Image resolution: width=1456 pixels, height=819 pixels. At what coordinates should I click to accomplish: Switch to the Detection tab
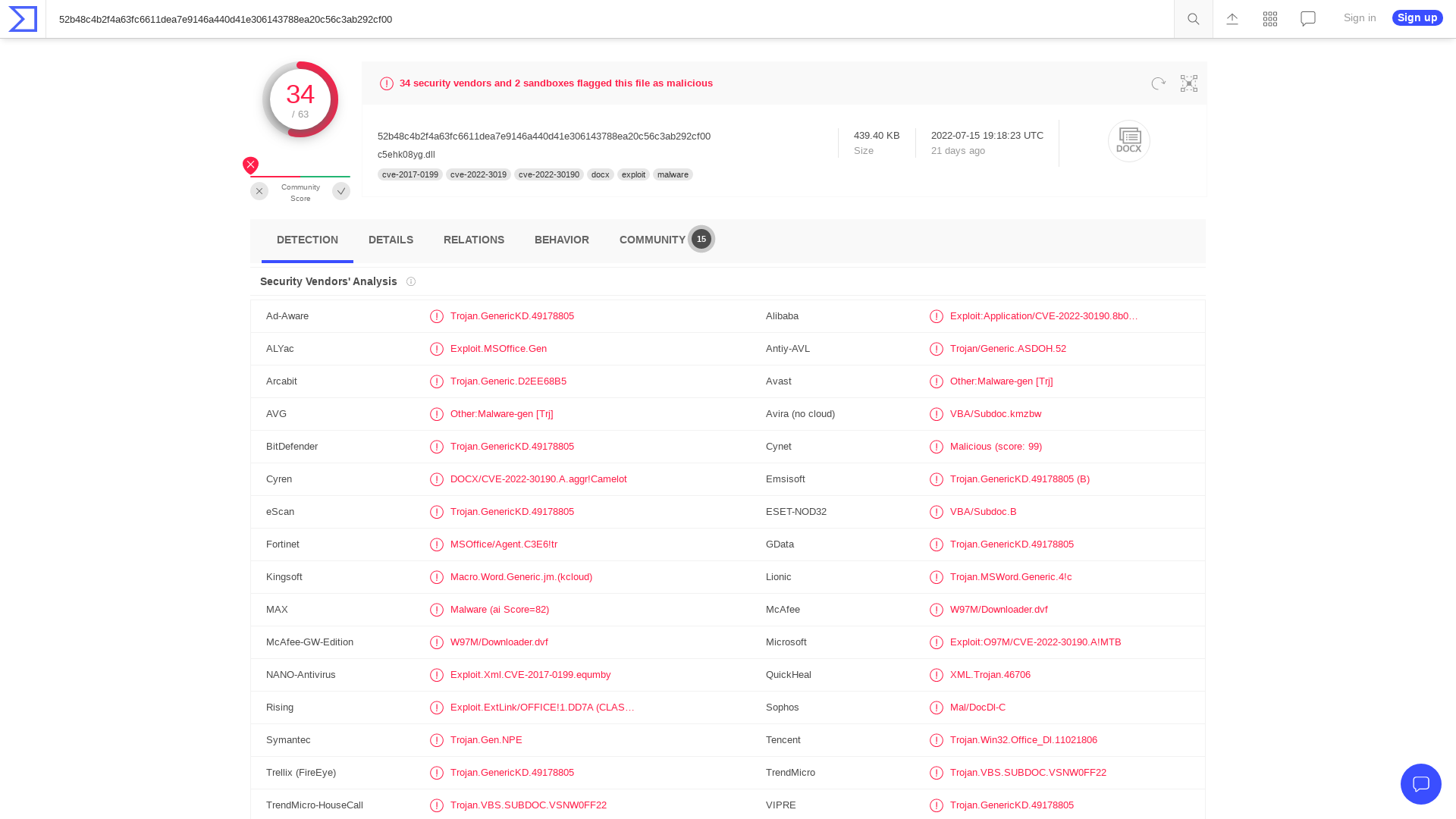[307, 240]
